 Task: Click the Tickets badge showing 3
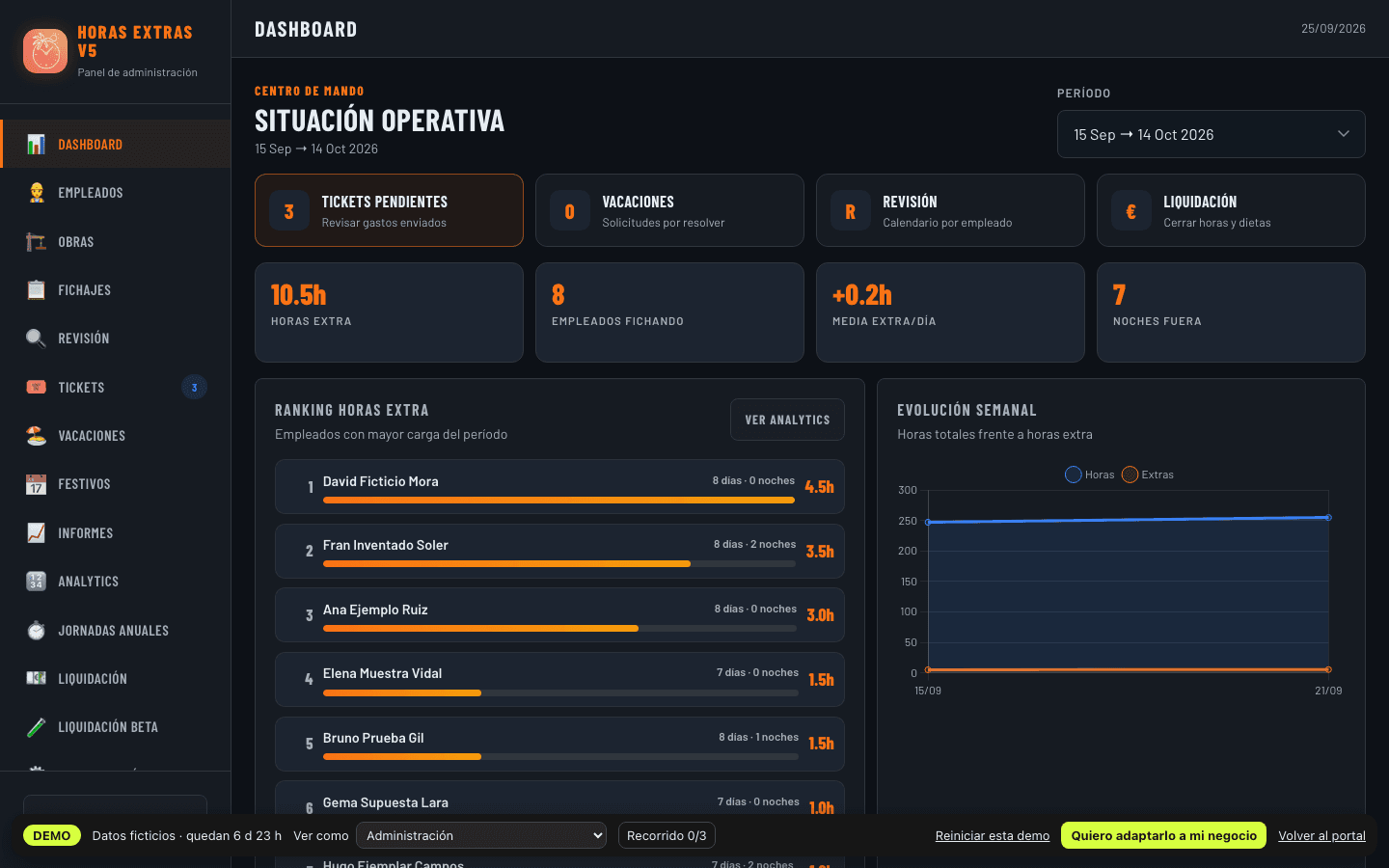(194, 388)
